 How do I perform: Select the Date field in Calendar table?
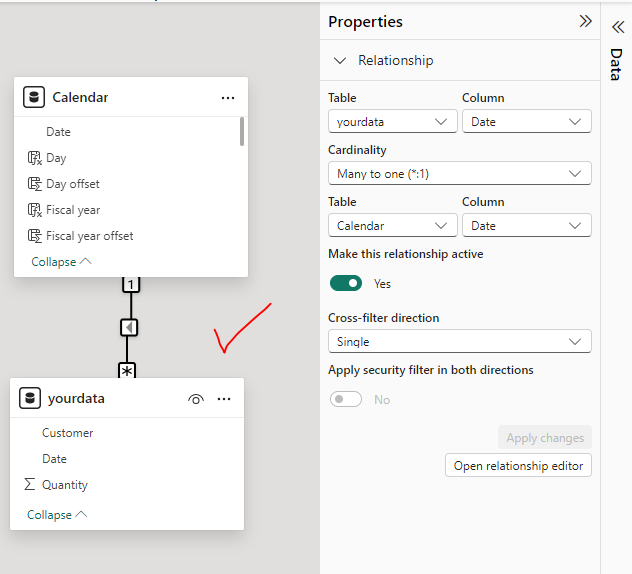(58, 132)
